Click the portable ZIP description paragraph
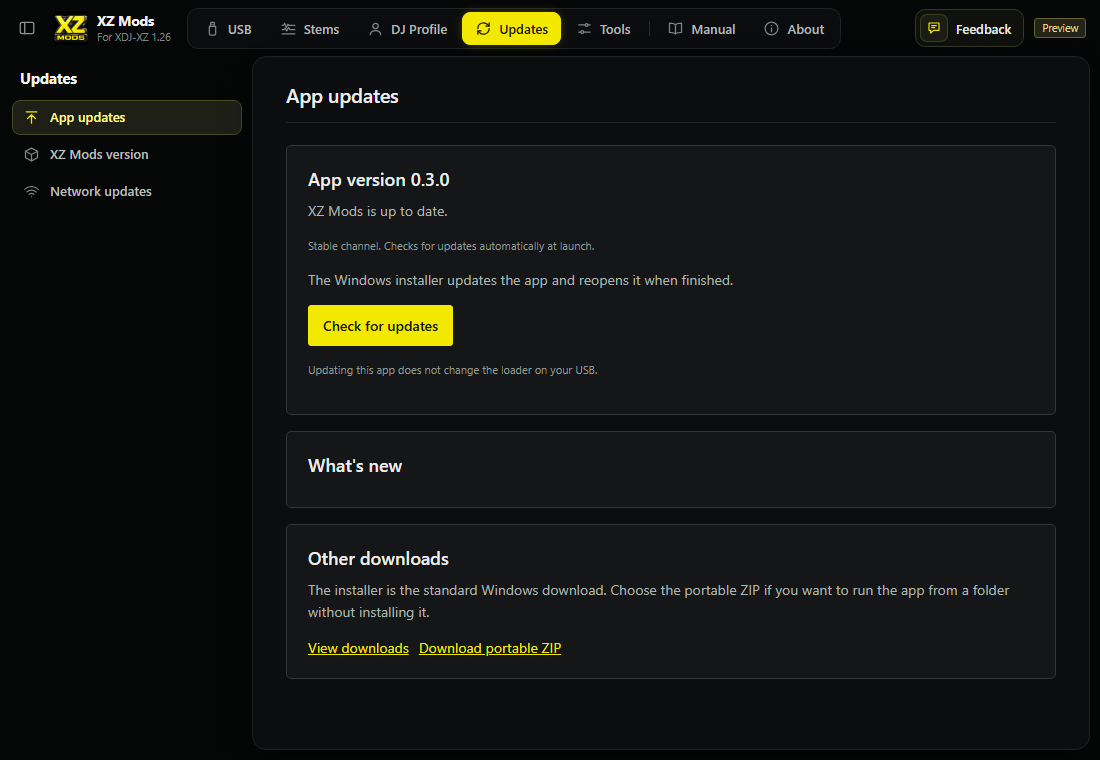Image resolution: width=1100 pixels, height=760 pixels. click(x=659, y=601)
